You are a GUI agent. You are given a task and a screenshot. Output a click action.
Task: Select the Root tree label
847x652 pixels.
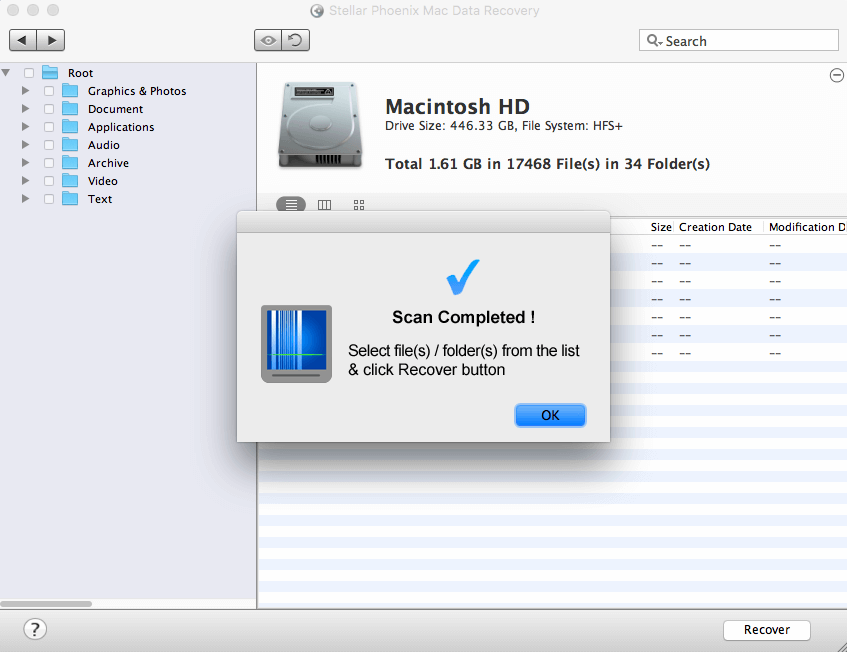point(80,73)
